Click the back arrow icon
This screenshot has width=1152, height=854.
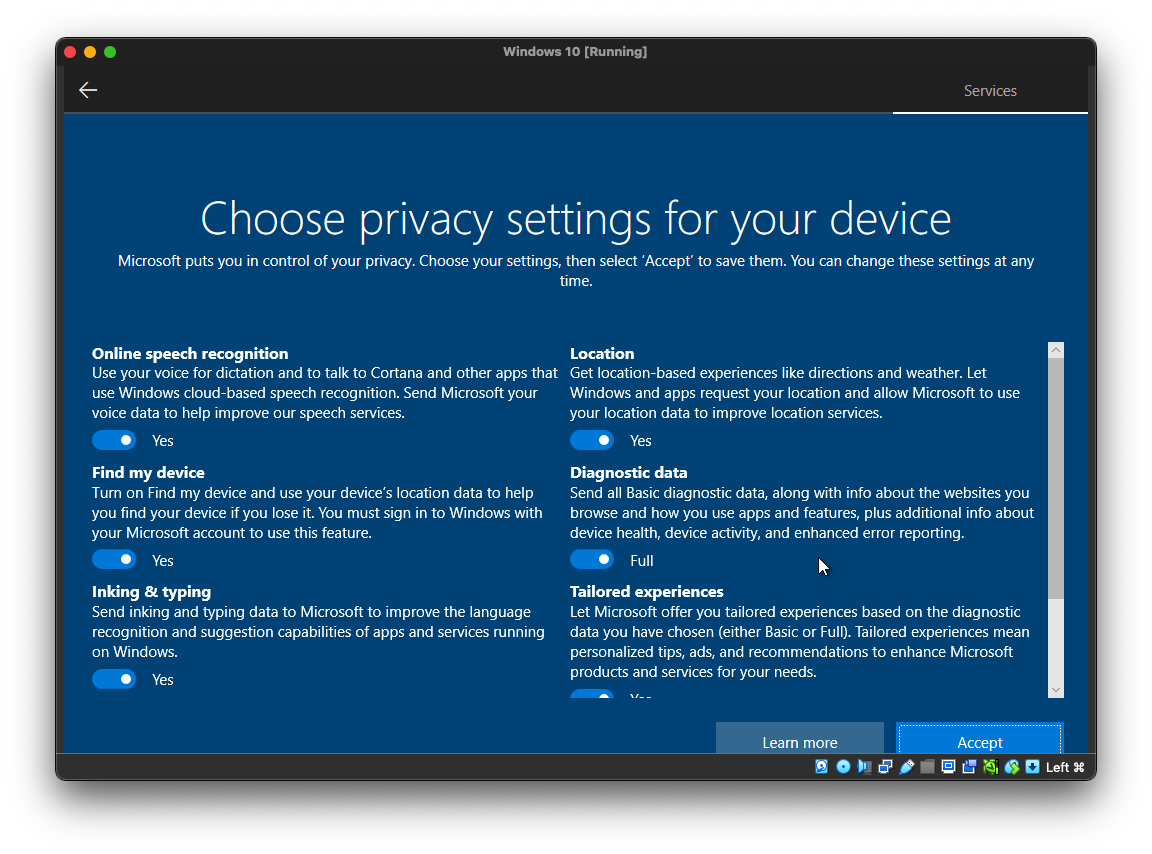click(x=88, y=90)
